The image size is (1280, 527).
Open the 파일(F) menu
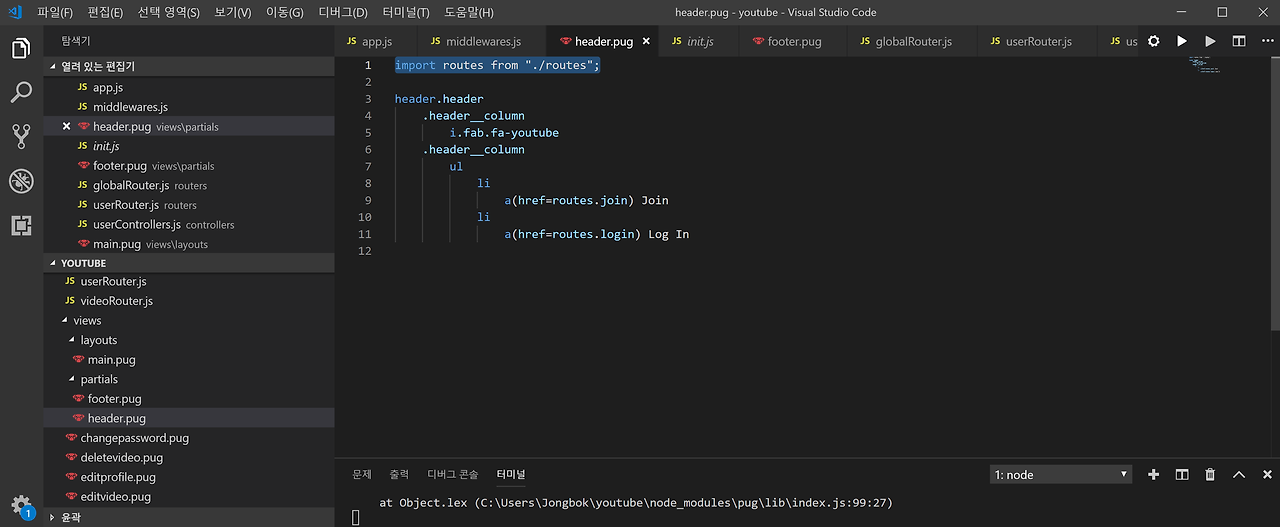coord(55,12)
